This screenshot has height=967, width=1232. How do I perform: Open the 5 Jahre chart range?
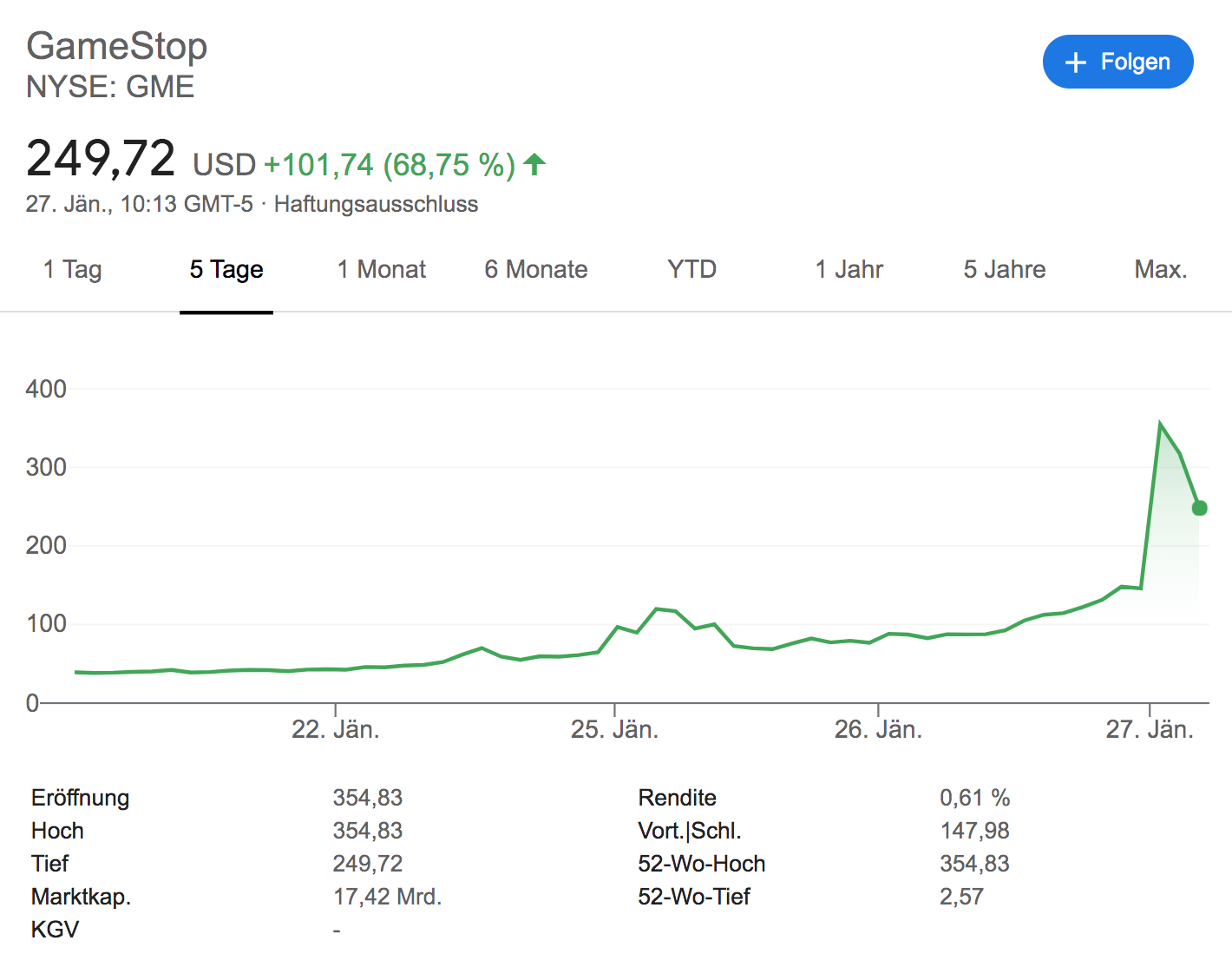pyautogui.click(x=1005, y=270)
